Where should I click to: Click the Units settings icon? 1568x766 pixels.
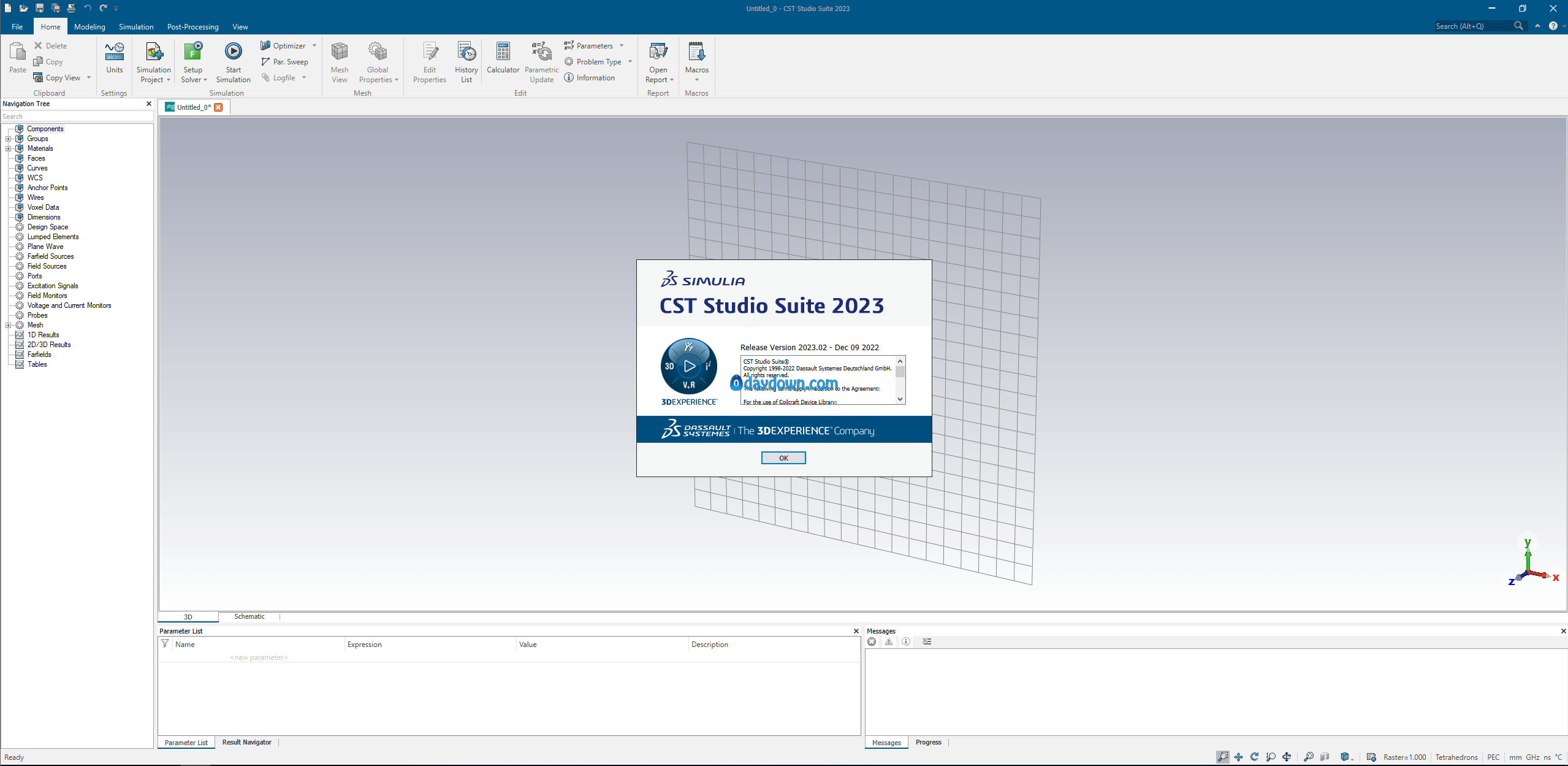(x=114, y=52)
